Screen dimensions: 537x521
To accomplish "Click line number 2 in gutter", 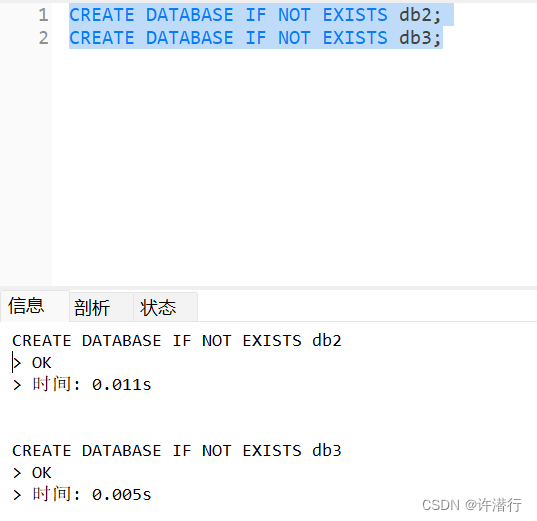I will coord(43,38).
